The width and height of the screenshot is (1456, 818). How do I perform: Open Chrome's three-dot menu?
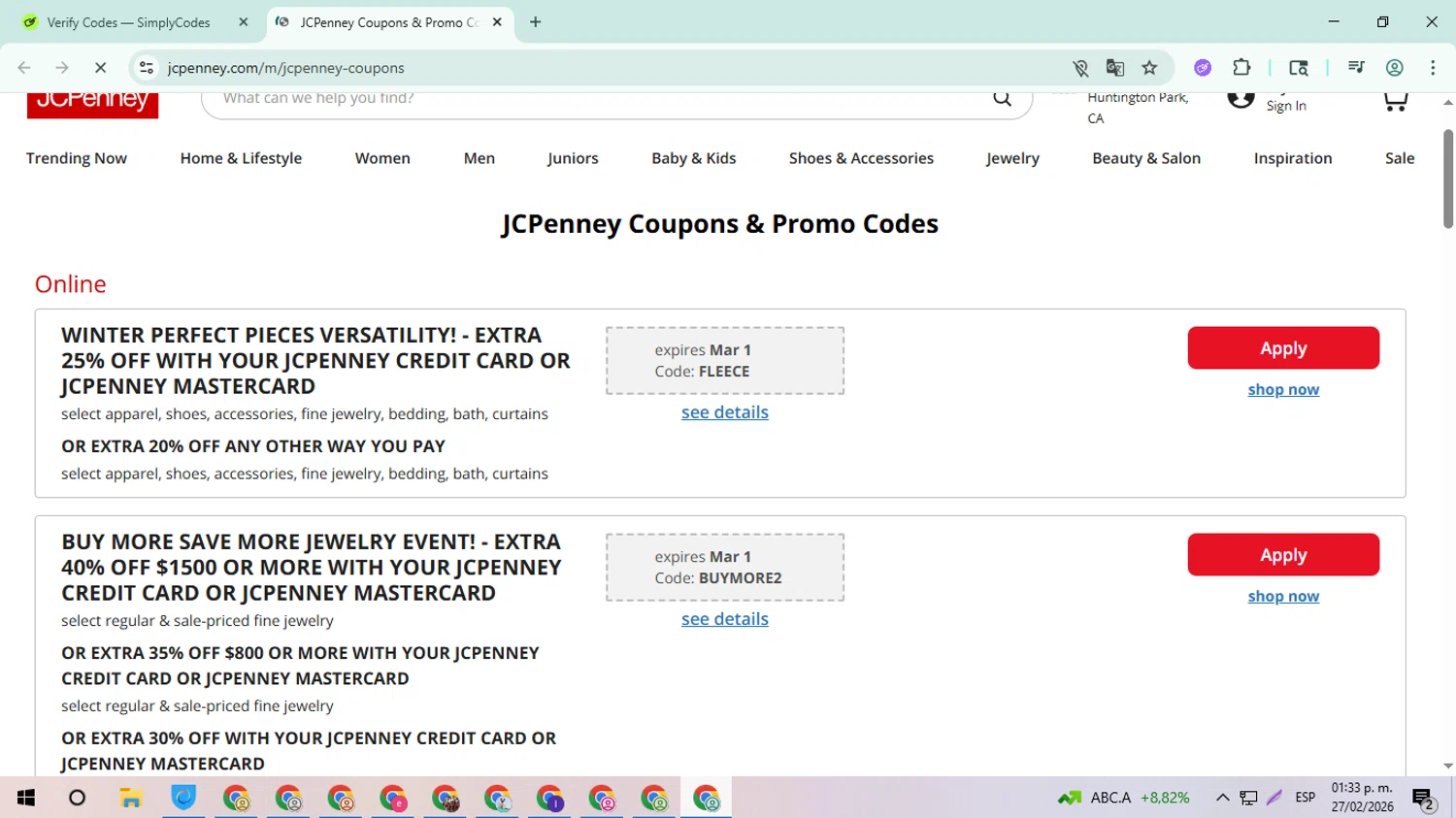[1433, 68]
